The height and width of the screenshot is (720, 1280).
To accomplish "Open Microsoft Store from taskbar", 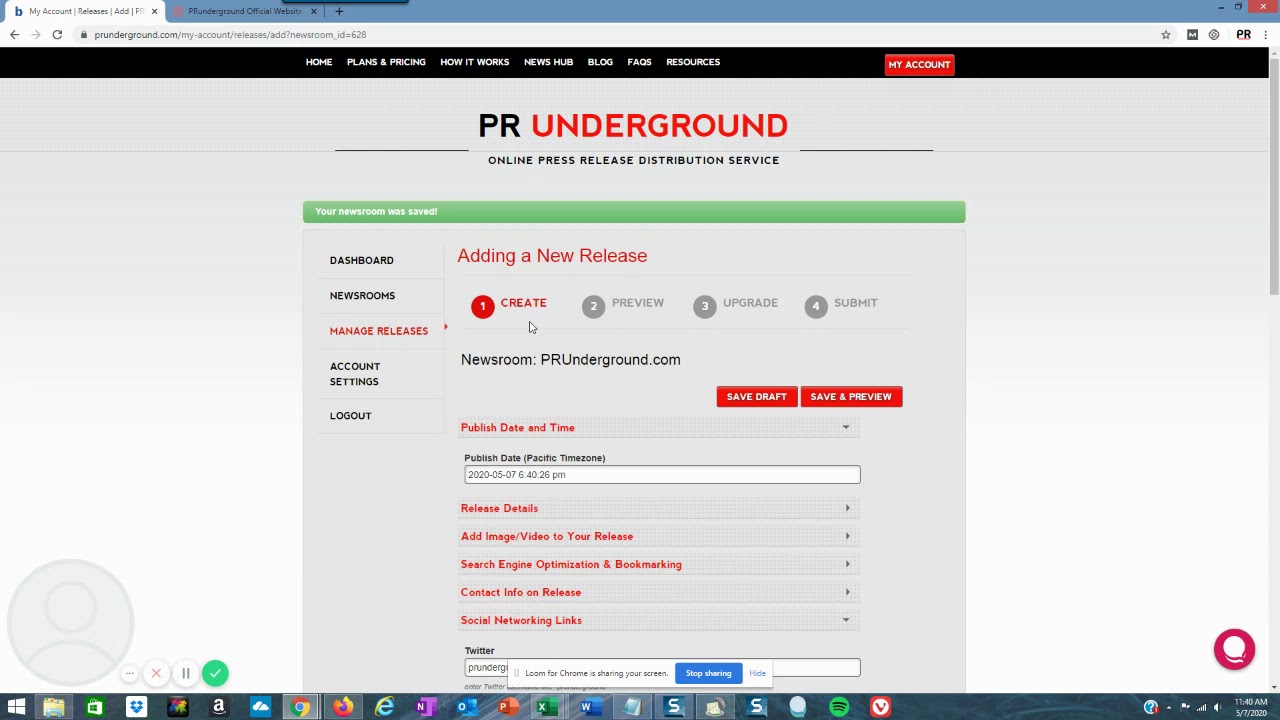I will coord(94,707).
